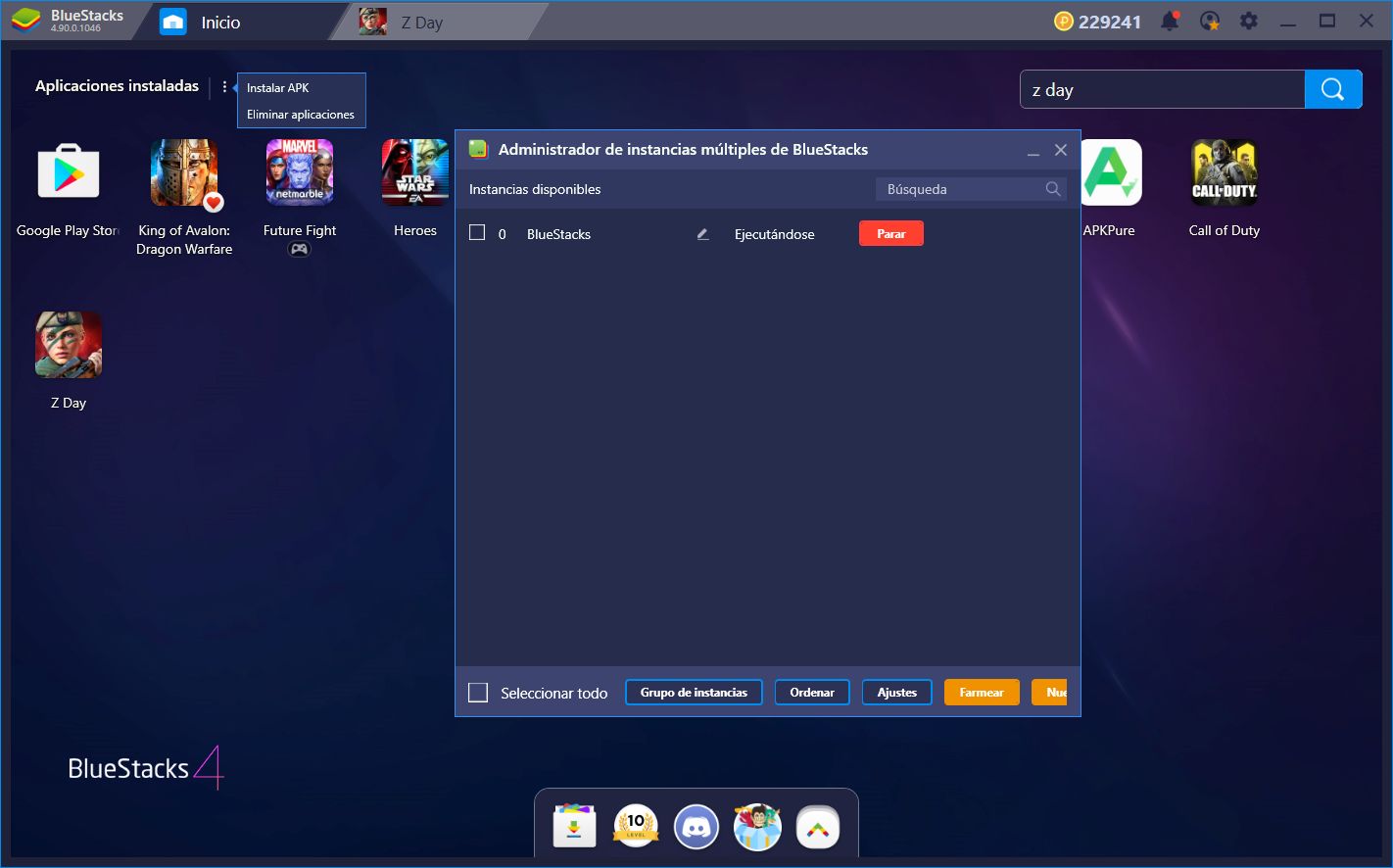Click the orange Farmear button
This screenshot has width=1393, height=868.
click(982, 692)
